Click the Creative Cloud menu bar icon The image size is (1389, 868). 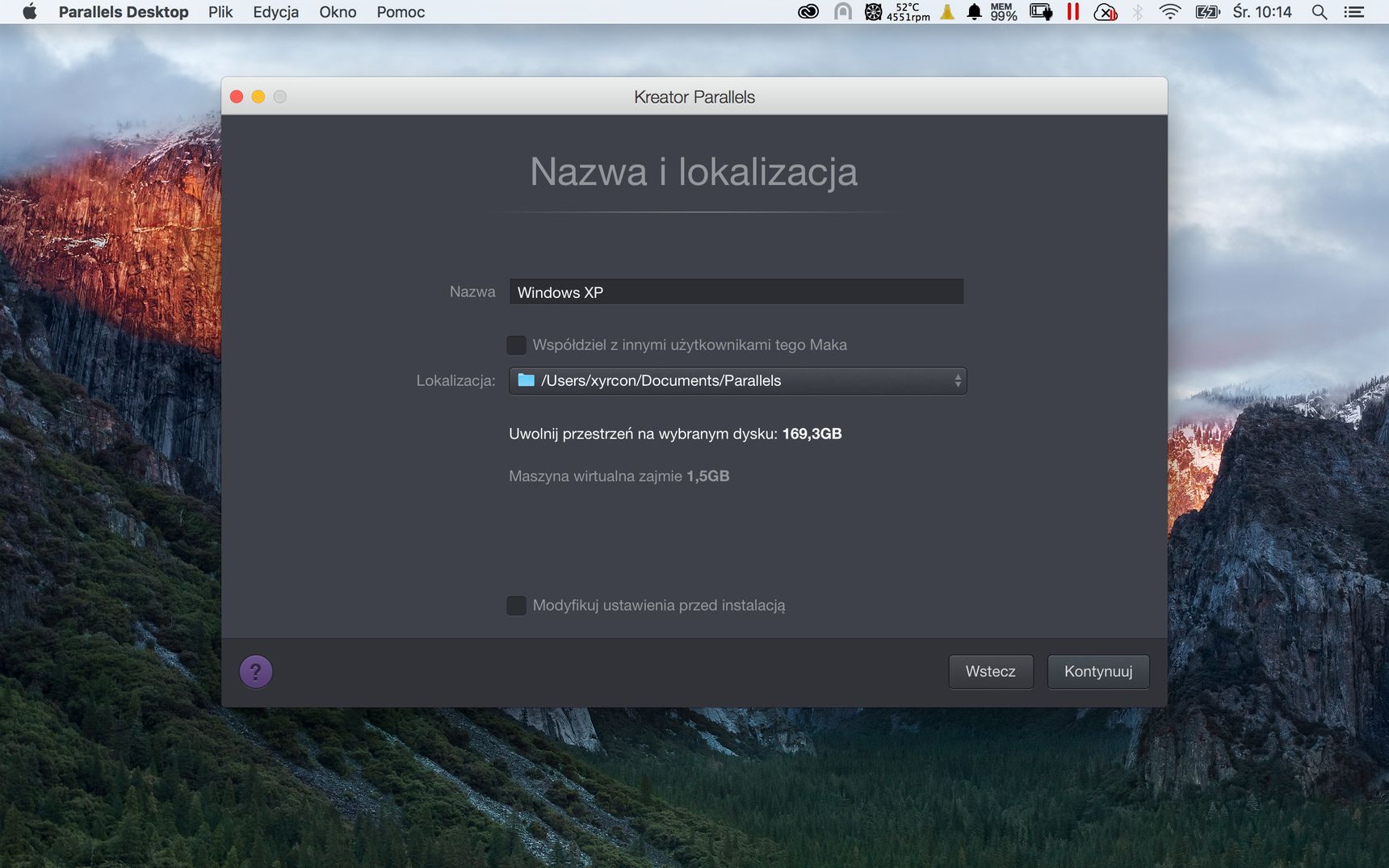(x=808, y=11)
